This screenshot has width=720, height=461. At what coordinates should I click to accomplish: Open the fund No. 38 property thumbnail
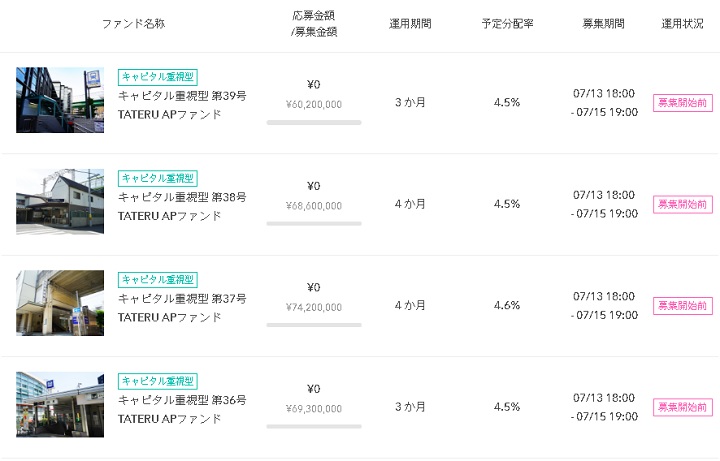(60, 201)
